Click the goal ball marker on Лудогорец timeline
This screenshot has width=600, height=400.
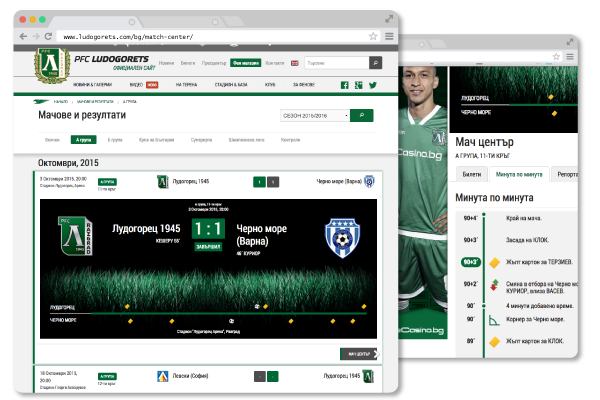257,306
